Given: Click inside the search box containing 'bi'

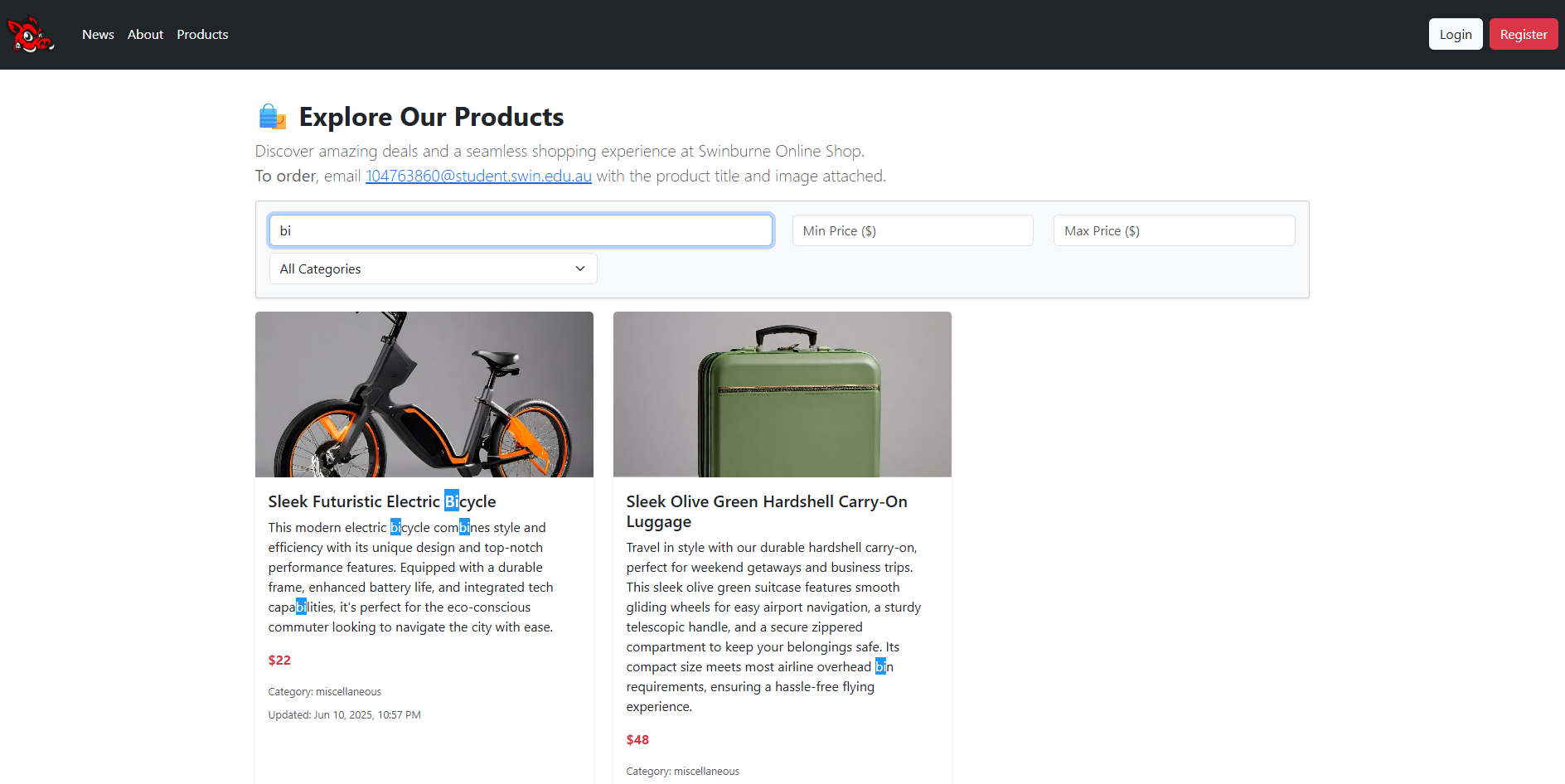Looking at the screenshot, I should [521, 230].
